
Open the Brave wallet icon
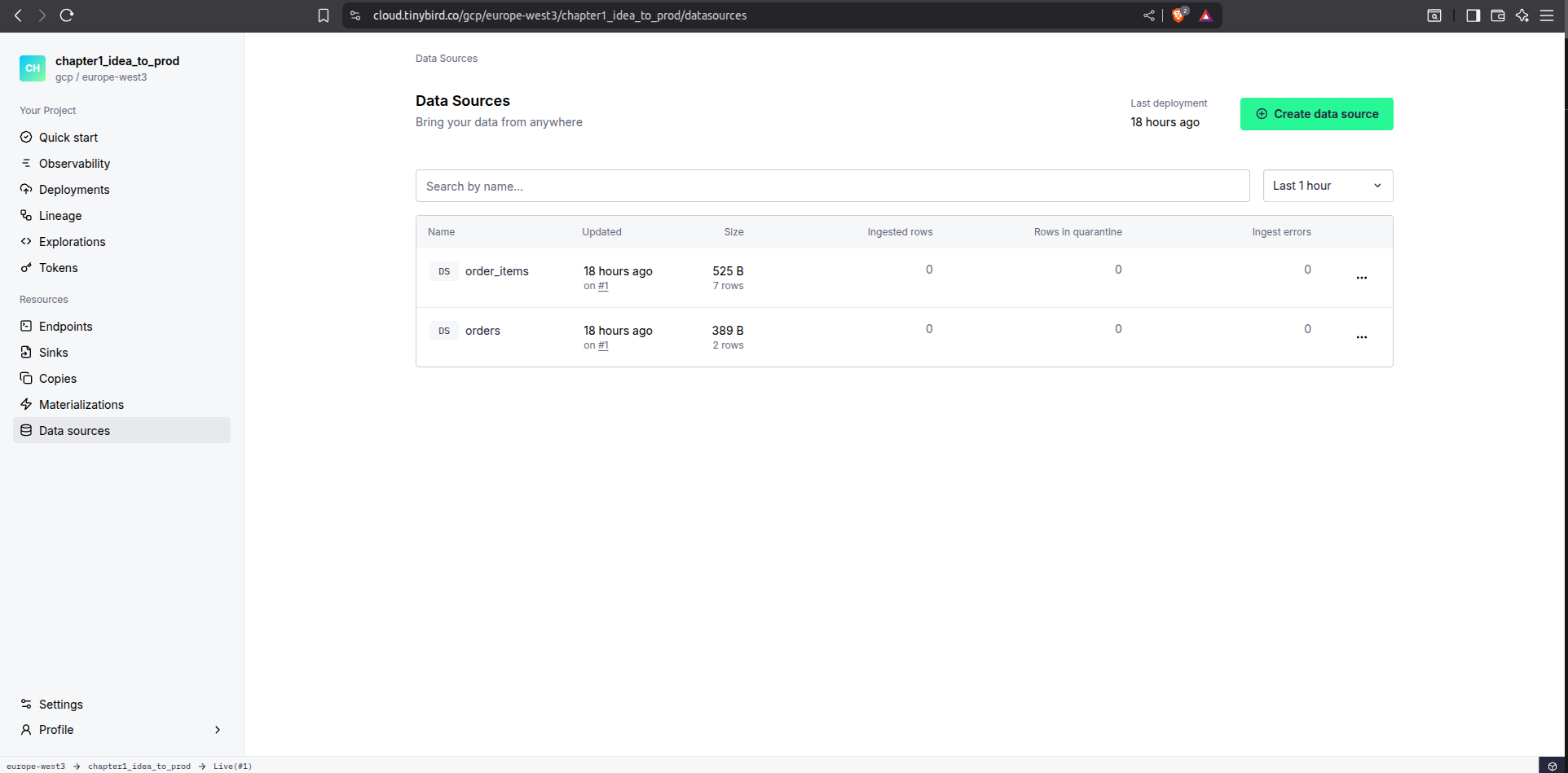tap(1497, 15)
